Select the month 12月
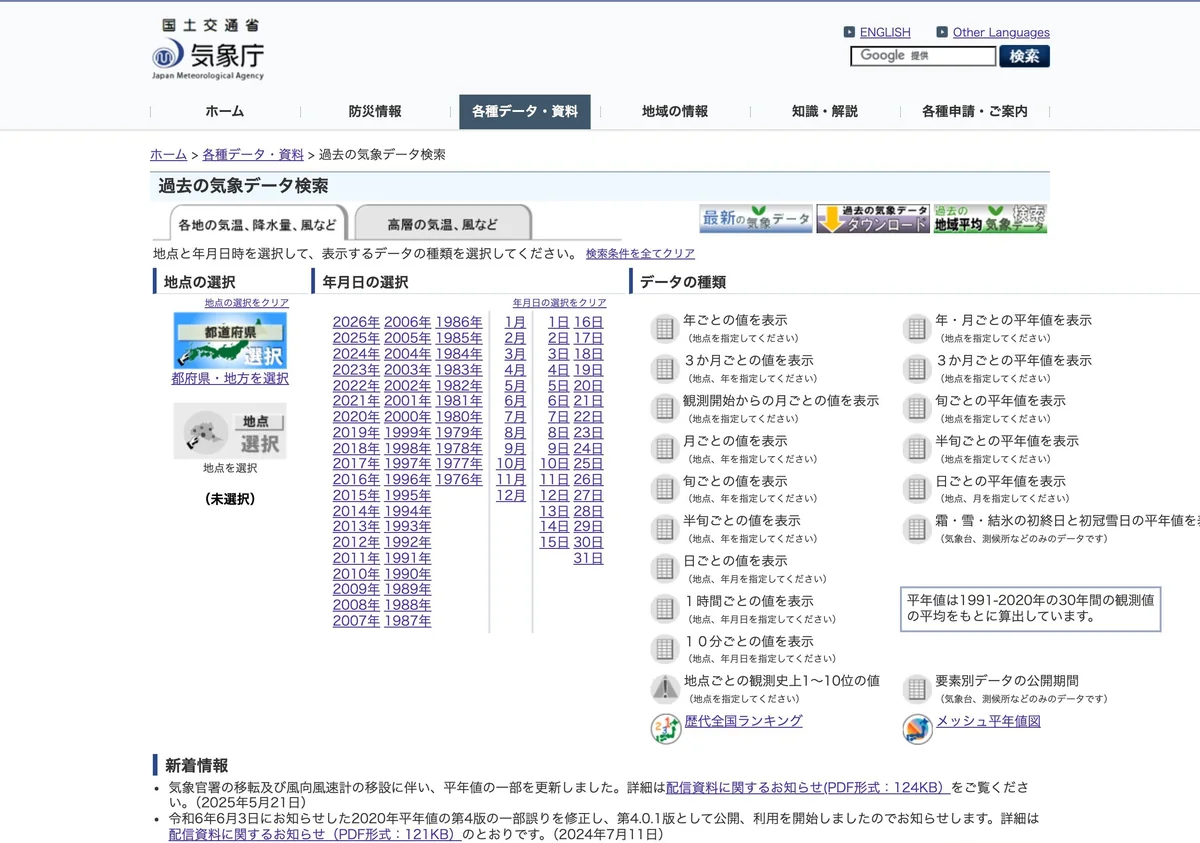Image resolution: width=1200 pixels, height=843 pixels. point(511,495)
